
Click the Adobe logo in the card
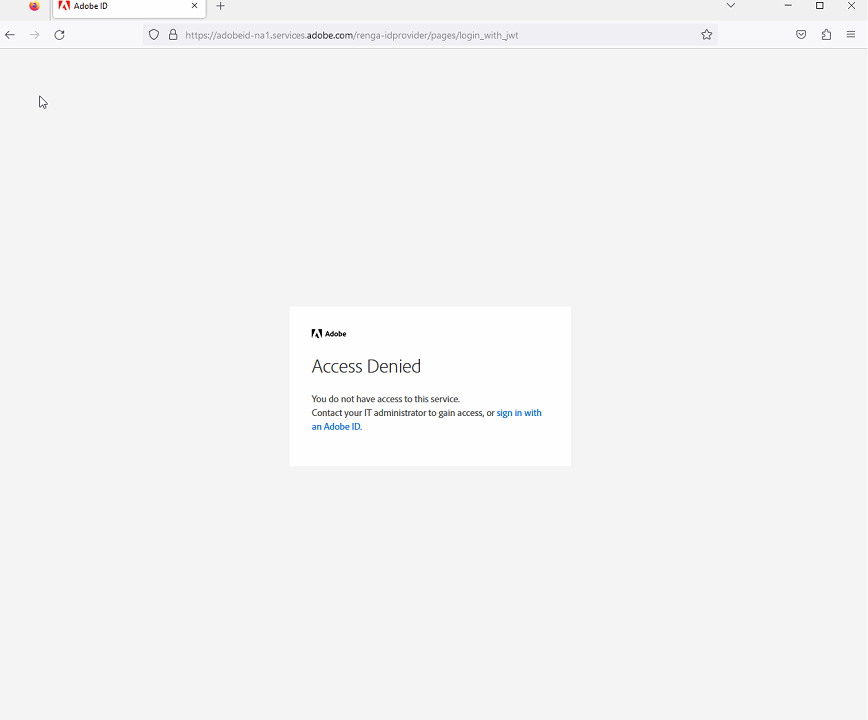pos(329,334)
